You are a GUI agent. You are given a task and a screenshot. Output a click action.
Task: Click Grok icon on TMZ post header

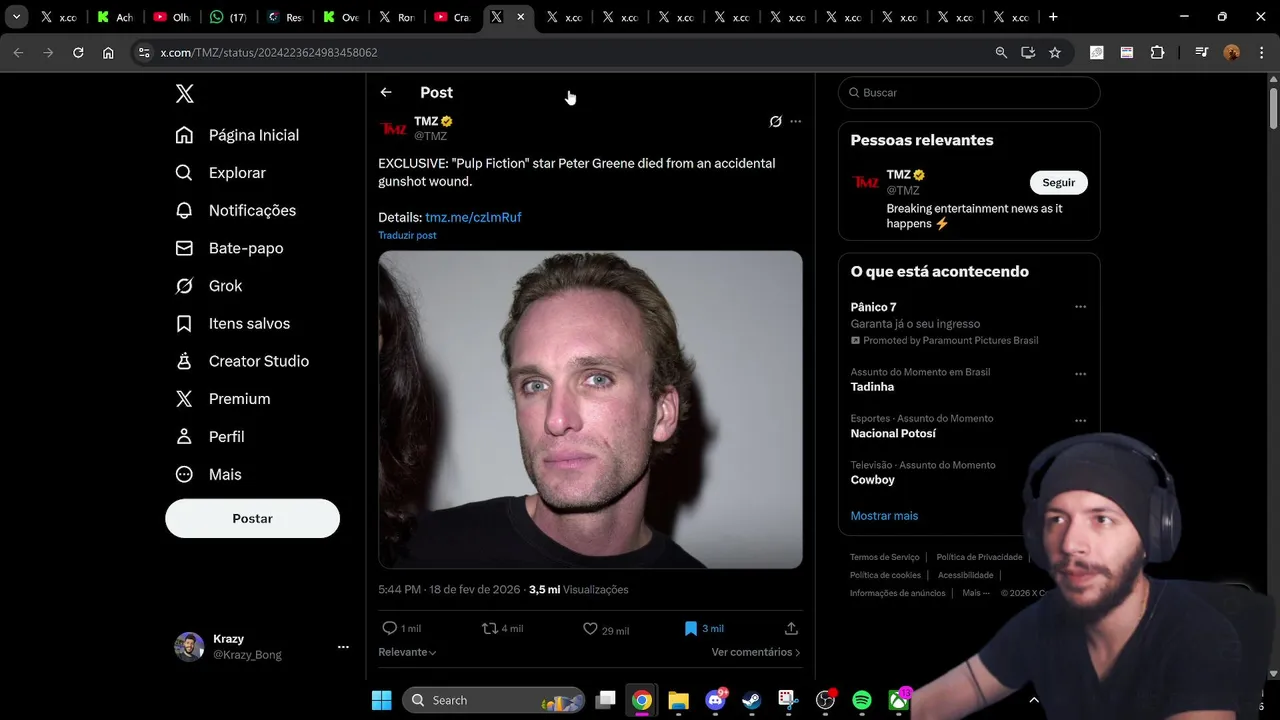(x=775, y=121)
